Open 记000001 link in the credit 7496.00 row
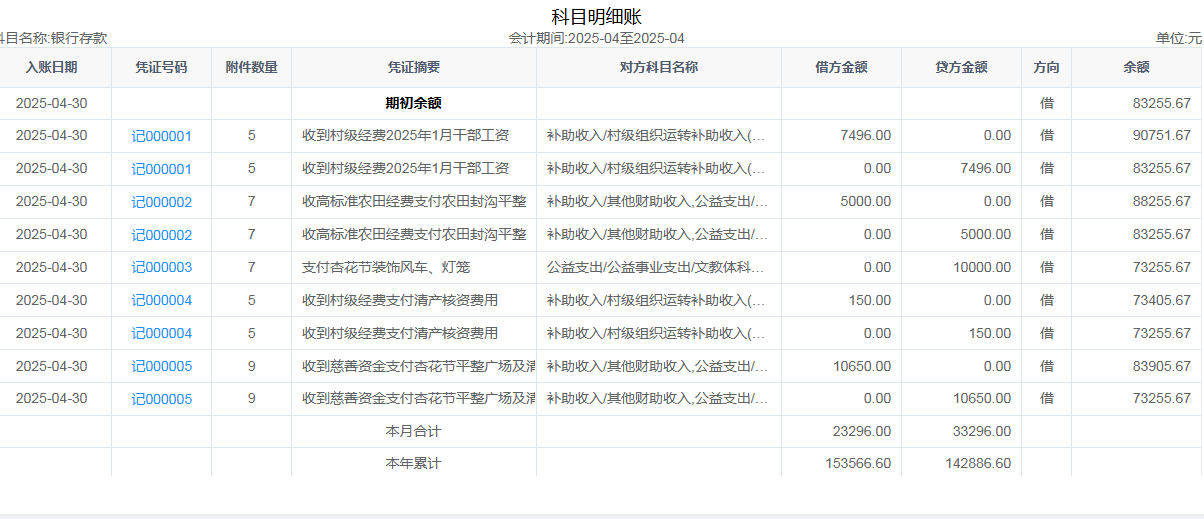This screenshot has width=1204, height=519. [x=161, y=169]
